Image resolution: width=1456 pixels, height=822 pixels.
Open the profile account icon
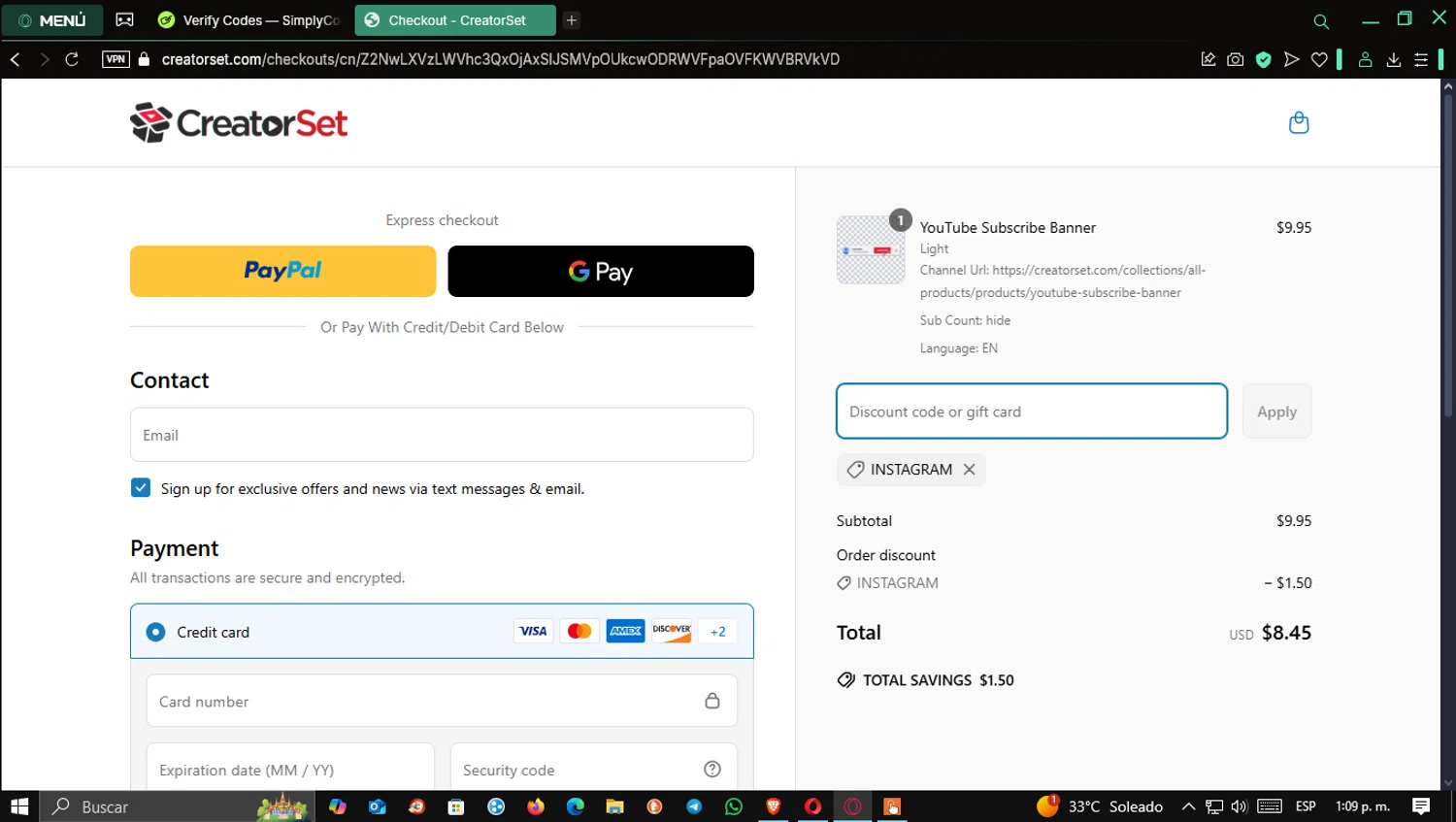click(1365, 59)
